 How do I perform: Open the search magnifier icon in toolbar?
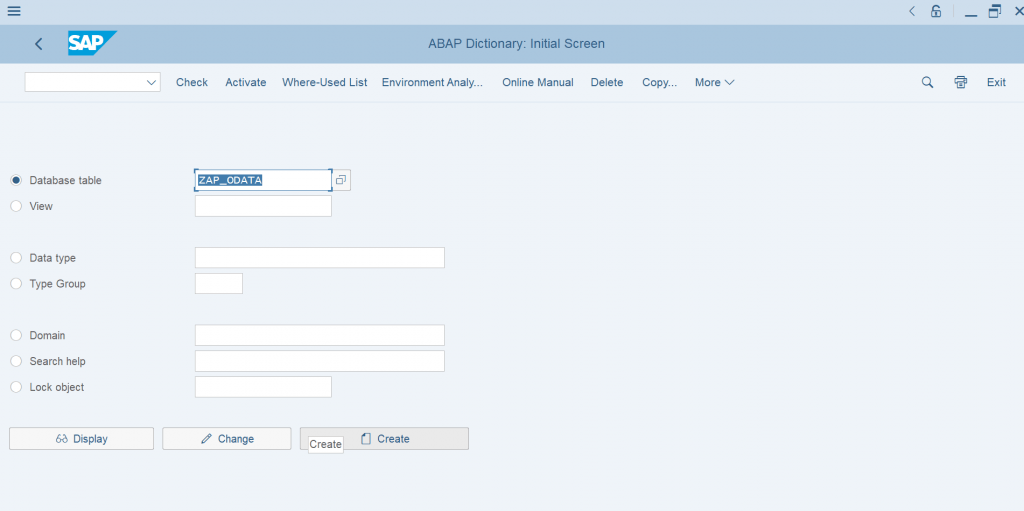927,82
